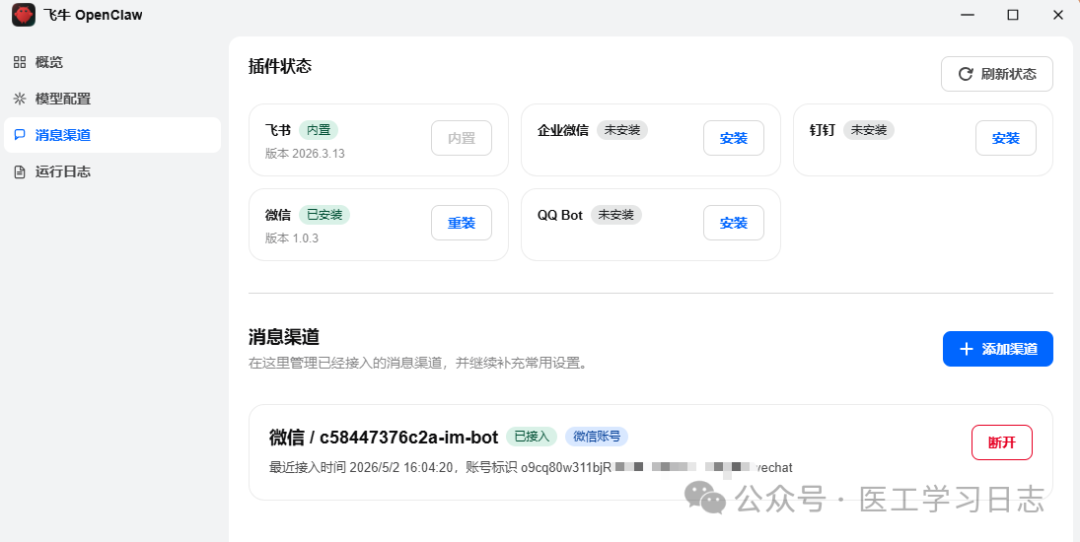
Task: Click the 概览 grid icon in the sidebar
Action: tap(20, 62)
